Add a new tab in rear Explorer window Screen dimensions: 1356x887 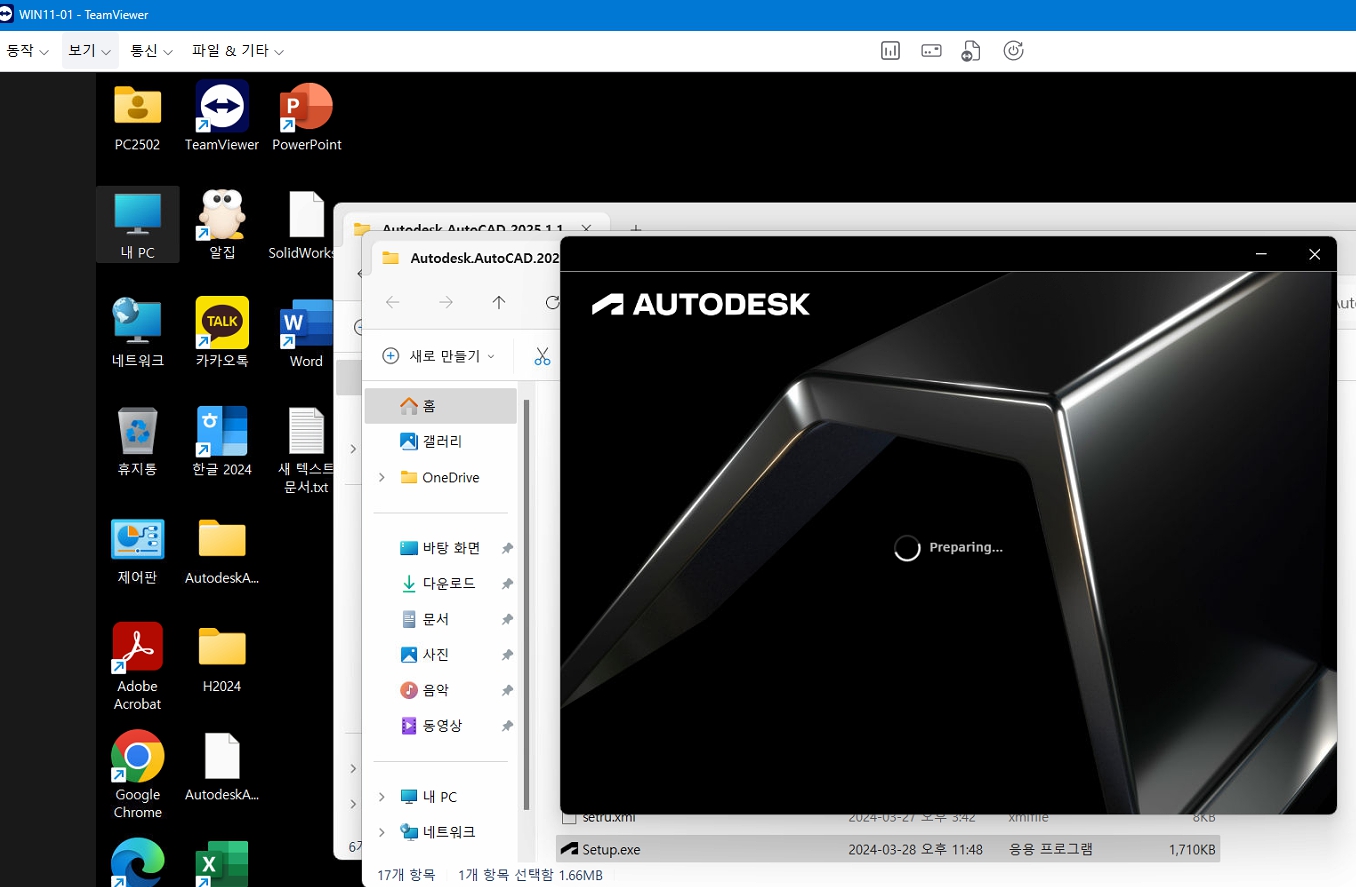pyautogui.click(x=634, y=229)
